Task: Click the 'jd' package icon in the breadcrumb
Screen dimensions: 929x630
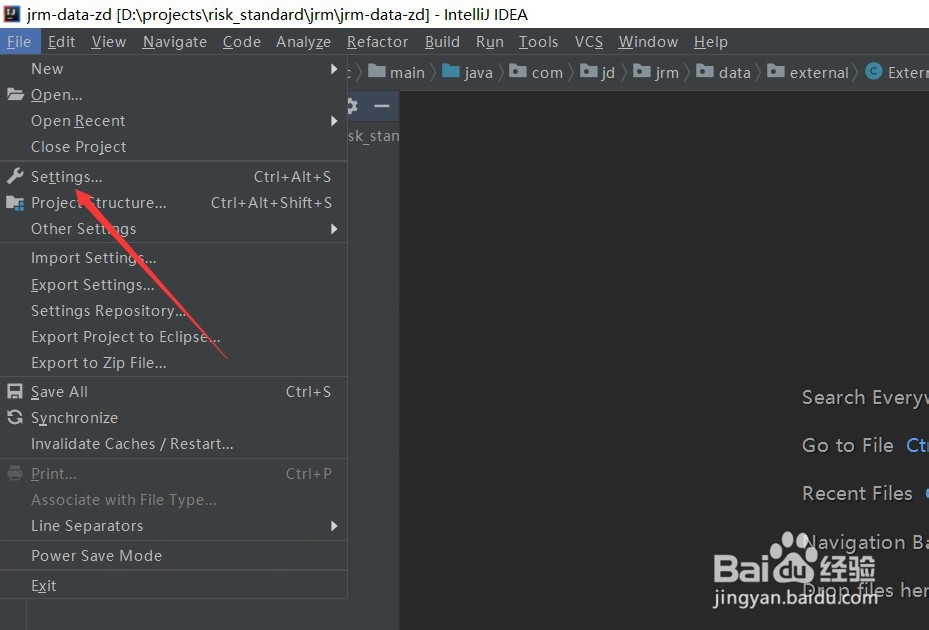Action: pos(588,72)
